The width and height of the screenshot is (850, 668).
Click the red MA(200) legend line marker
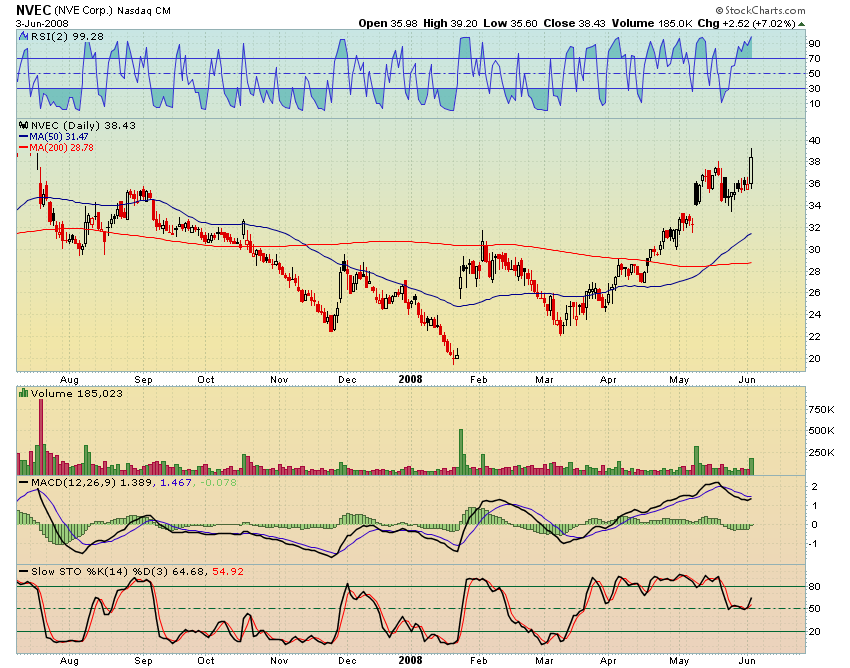click(x=23, y=147)
